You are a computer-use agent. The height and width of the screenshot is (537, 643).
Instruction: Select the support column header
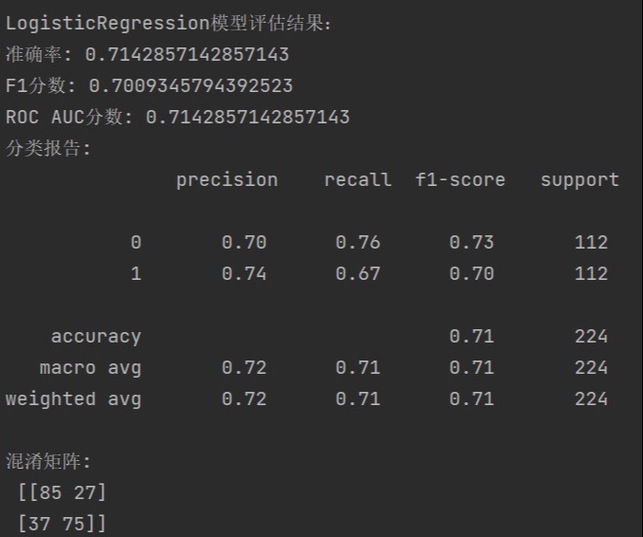pyautogui.click(x=580, y=180)
